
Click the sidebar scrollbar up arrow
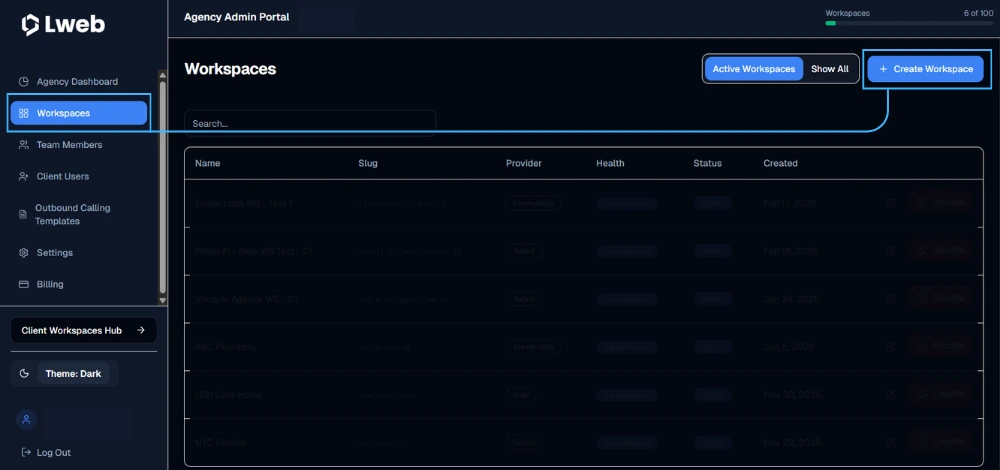point(163,75)
